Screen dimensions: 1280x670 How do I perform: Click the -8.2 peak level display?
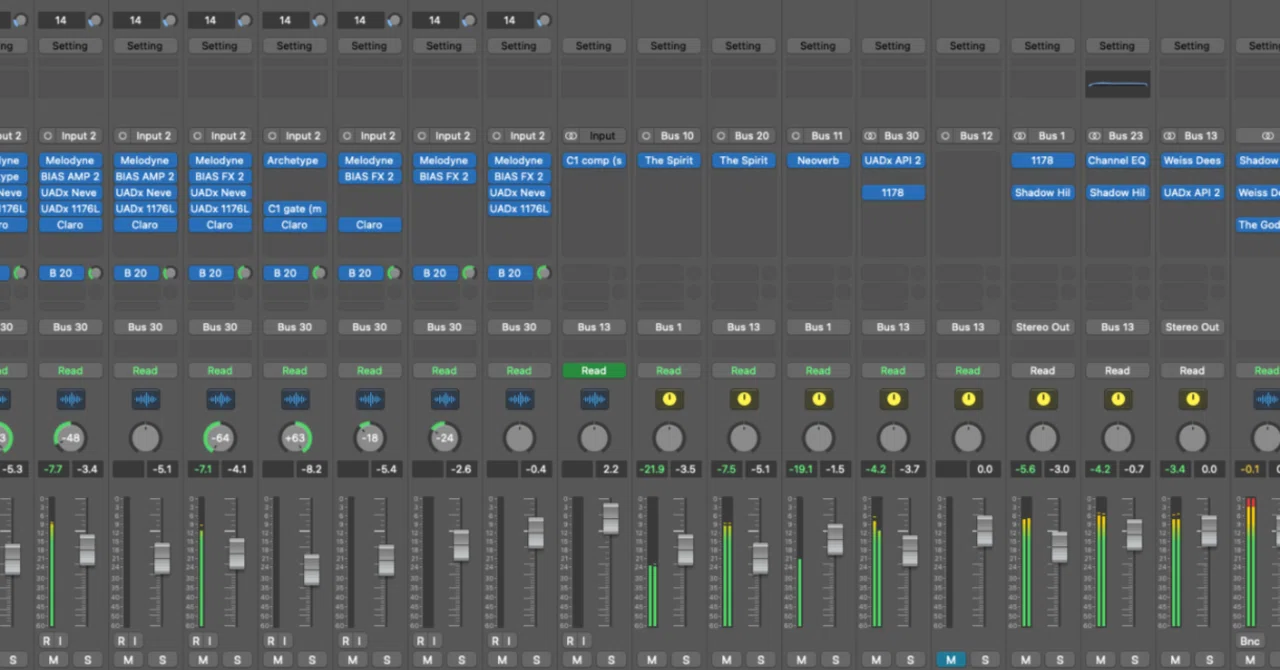pos(312,469)
